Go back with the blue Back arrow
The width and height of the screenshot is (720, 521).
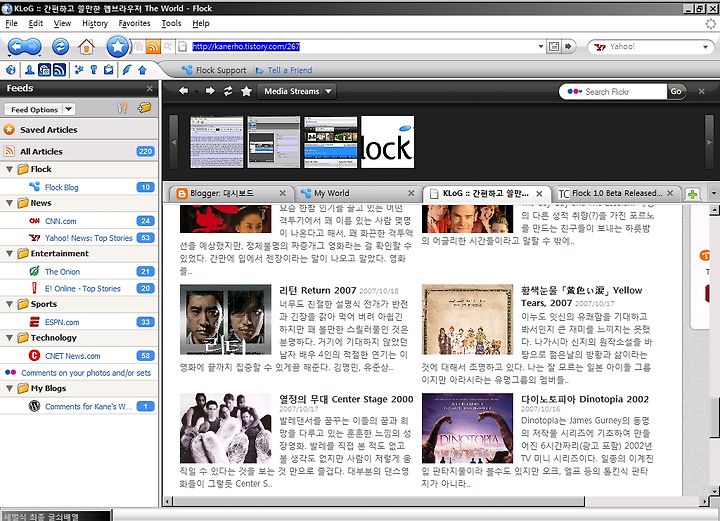coord(16,46)
